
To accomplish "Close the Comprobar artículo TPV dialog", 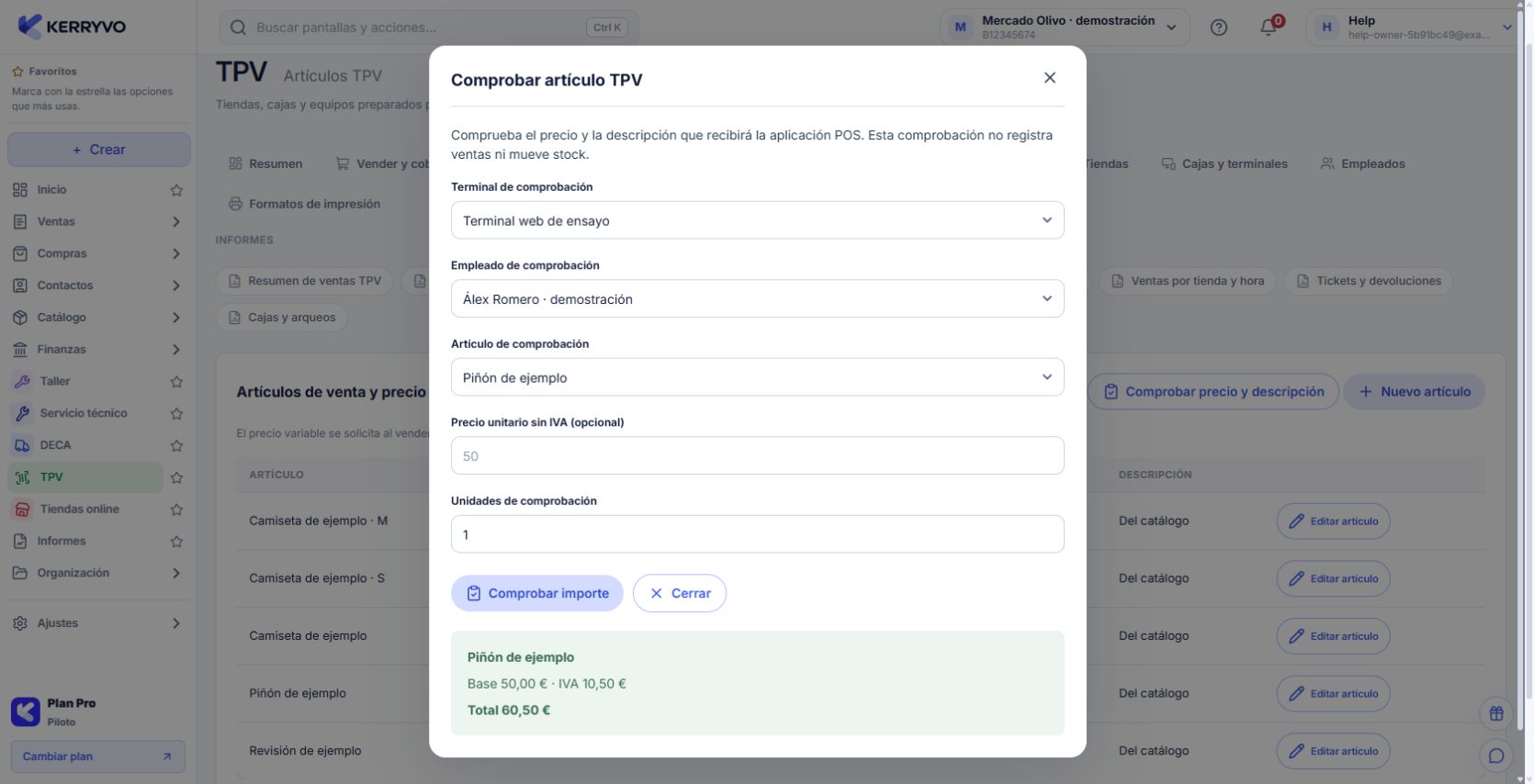I will 1050,78.
